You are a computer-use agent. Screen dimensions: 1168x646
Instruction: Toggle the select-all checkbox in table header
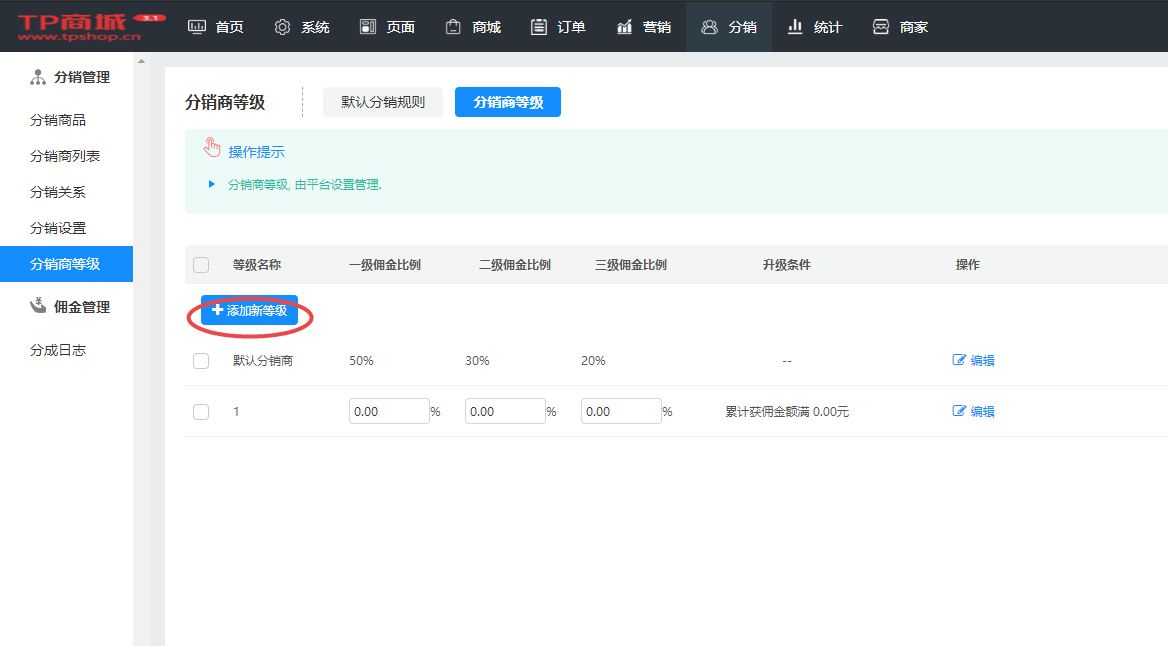(x=201, y=265)
